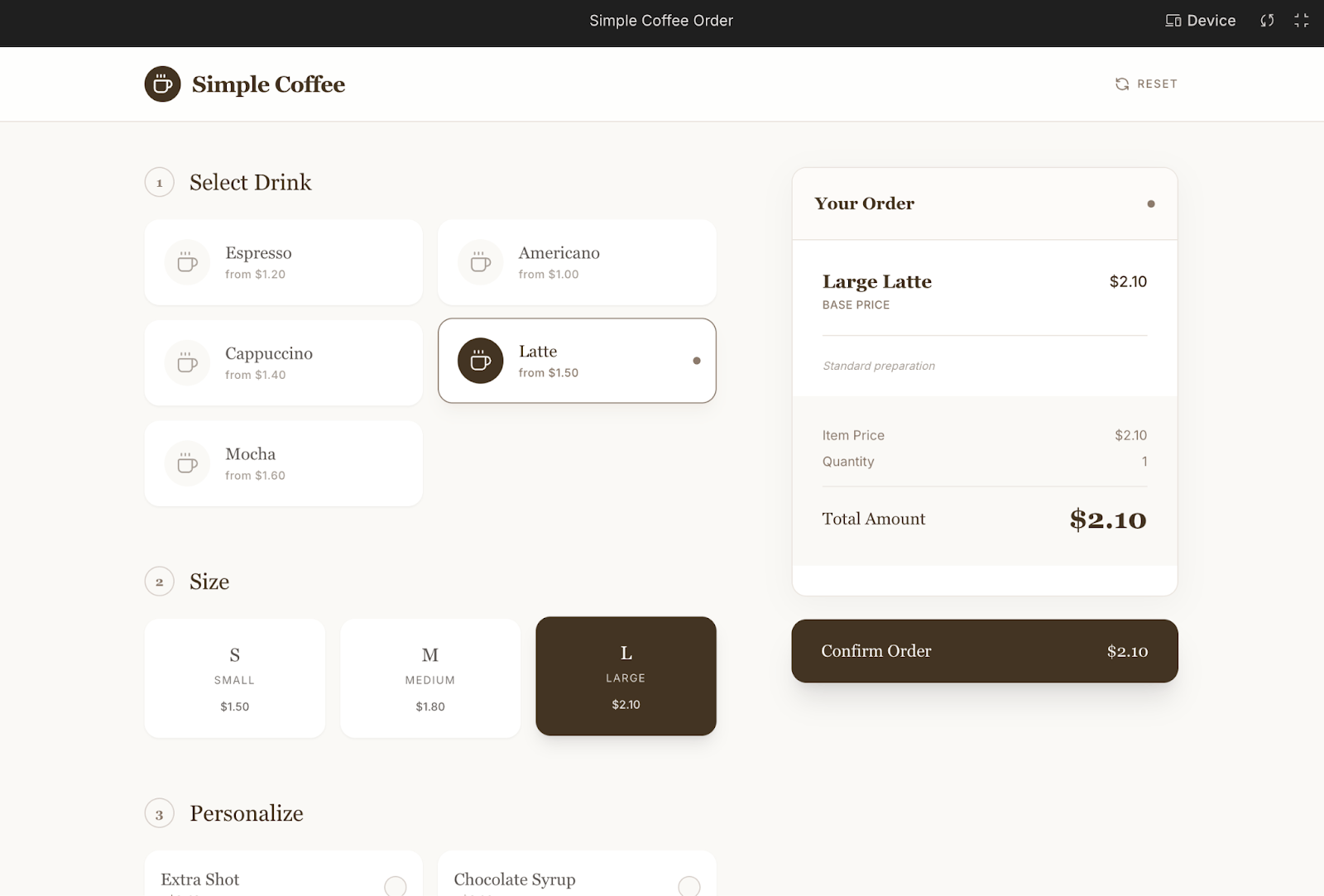The image size is (1324, 896).
Task: Click the Espresso cup icon
Action: (x=187, y=262)
